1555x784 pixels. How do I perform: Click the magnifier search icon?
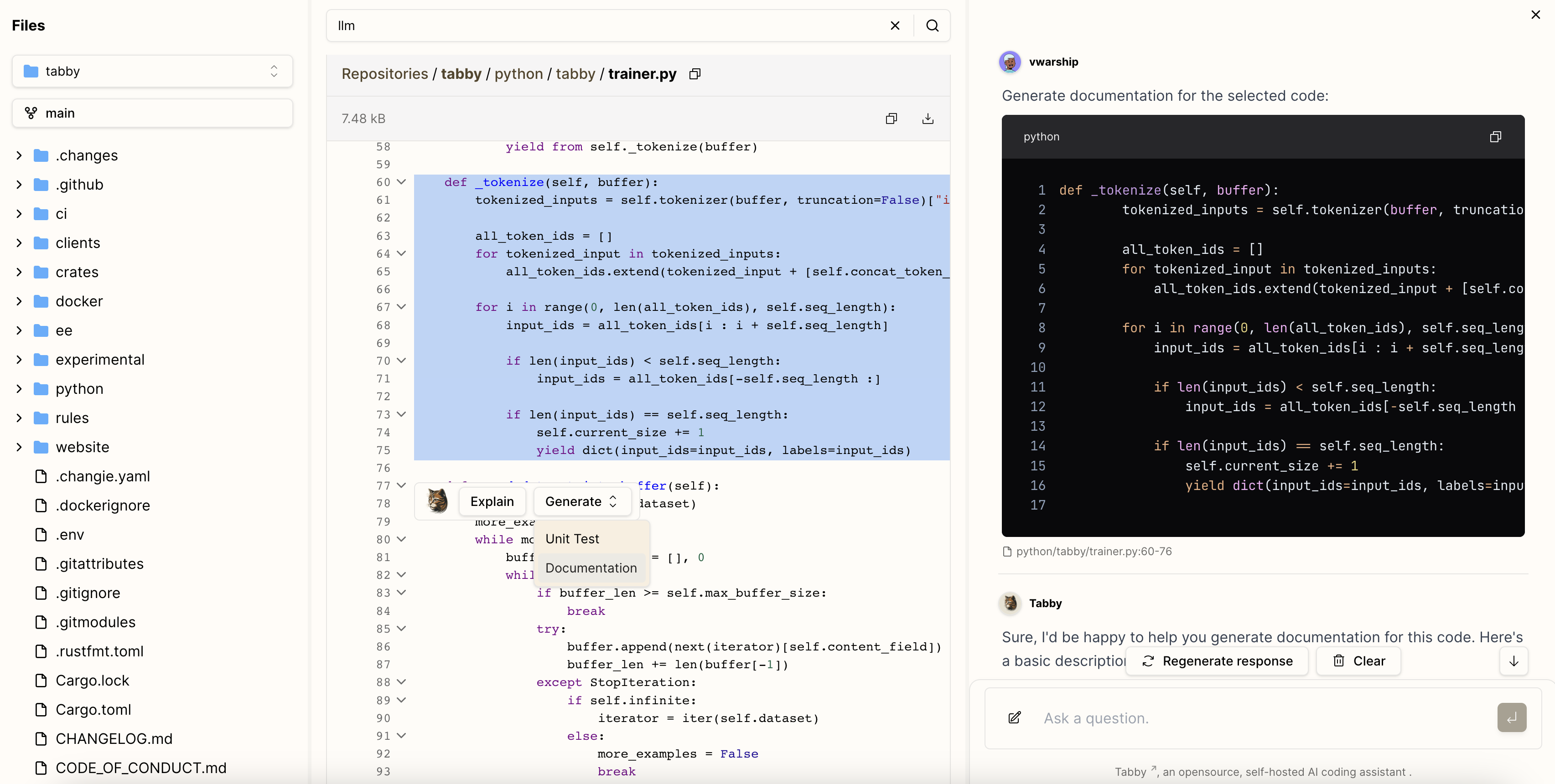pyautogui.click(x=932, y=26)
